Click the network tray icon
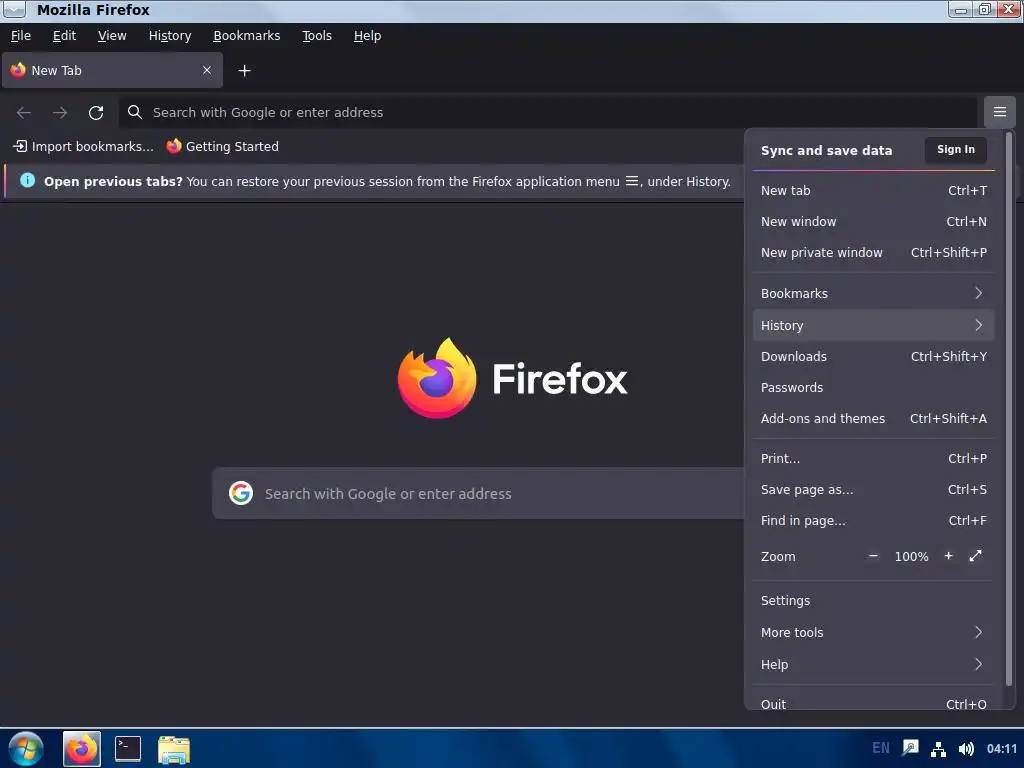1024x768 pixels. [x=938, y=748]
